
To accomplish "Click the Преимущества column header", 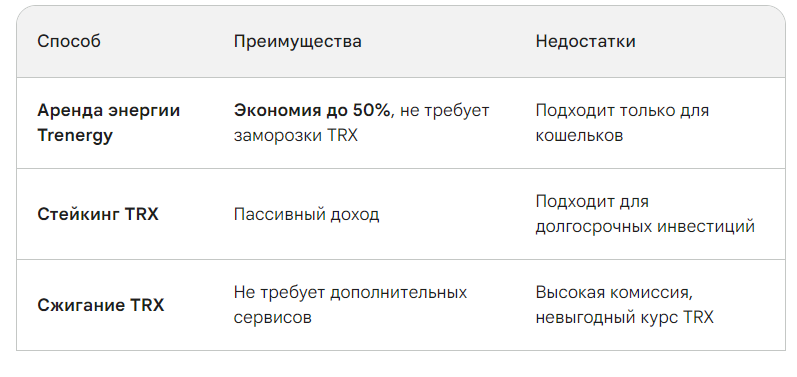I will [297, 42].
